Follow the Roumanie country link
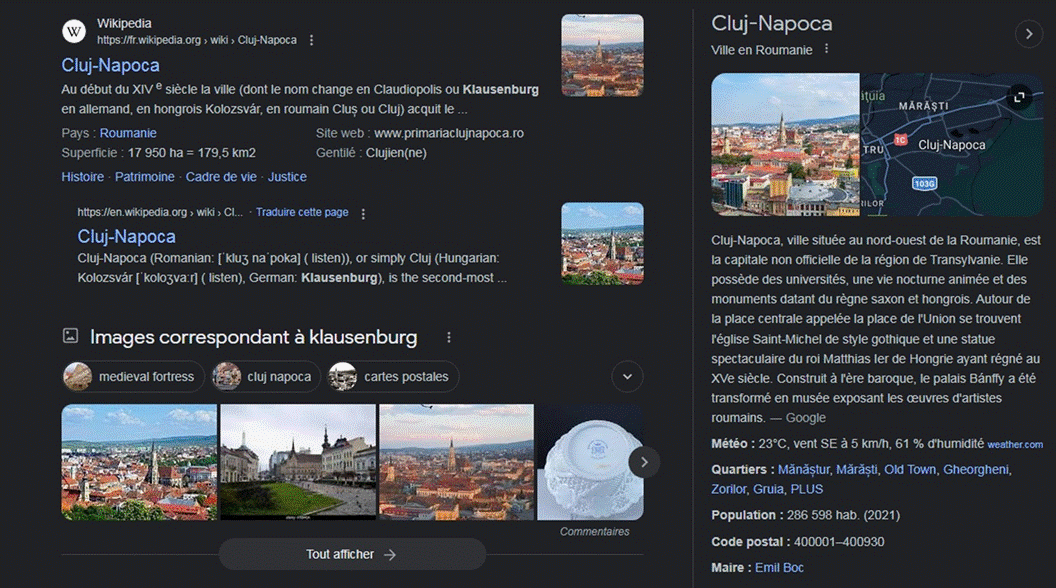1056x588 pixels. [x=128, y=133]
